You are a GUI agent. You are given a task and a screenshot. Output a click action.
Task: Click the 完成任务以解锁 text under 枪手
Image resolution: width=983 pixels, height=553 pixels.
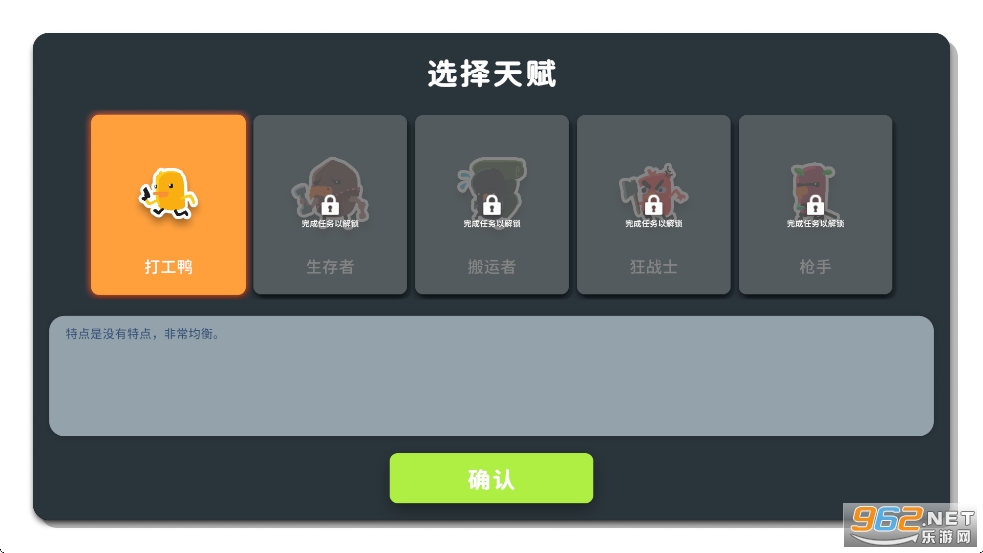[x=815, y=223]
